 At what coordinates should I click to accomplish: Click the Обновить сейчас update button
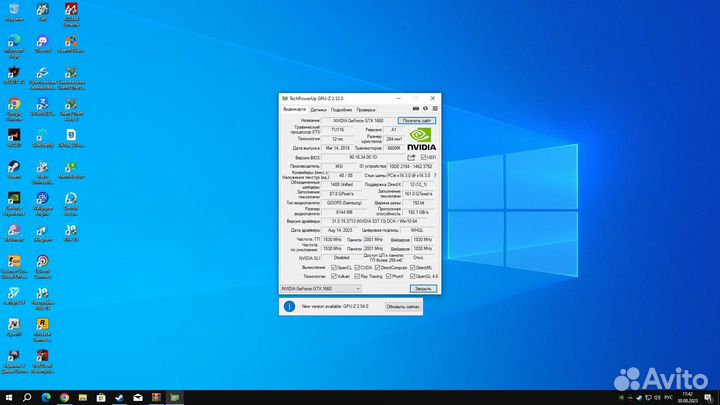click(402, 307)
